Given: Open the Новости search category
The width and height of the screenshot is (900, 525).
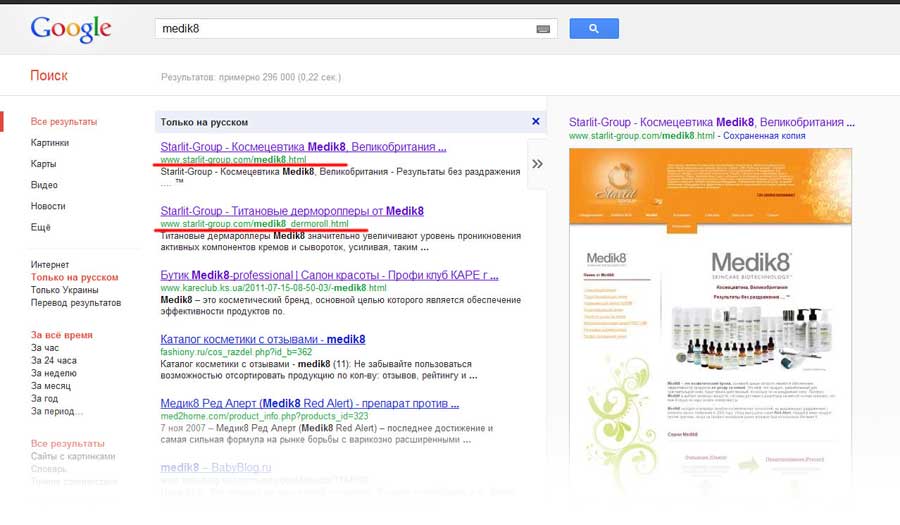Looking at the screenshot, I should (48, 206).
